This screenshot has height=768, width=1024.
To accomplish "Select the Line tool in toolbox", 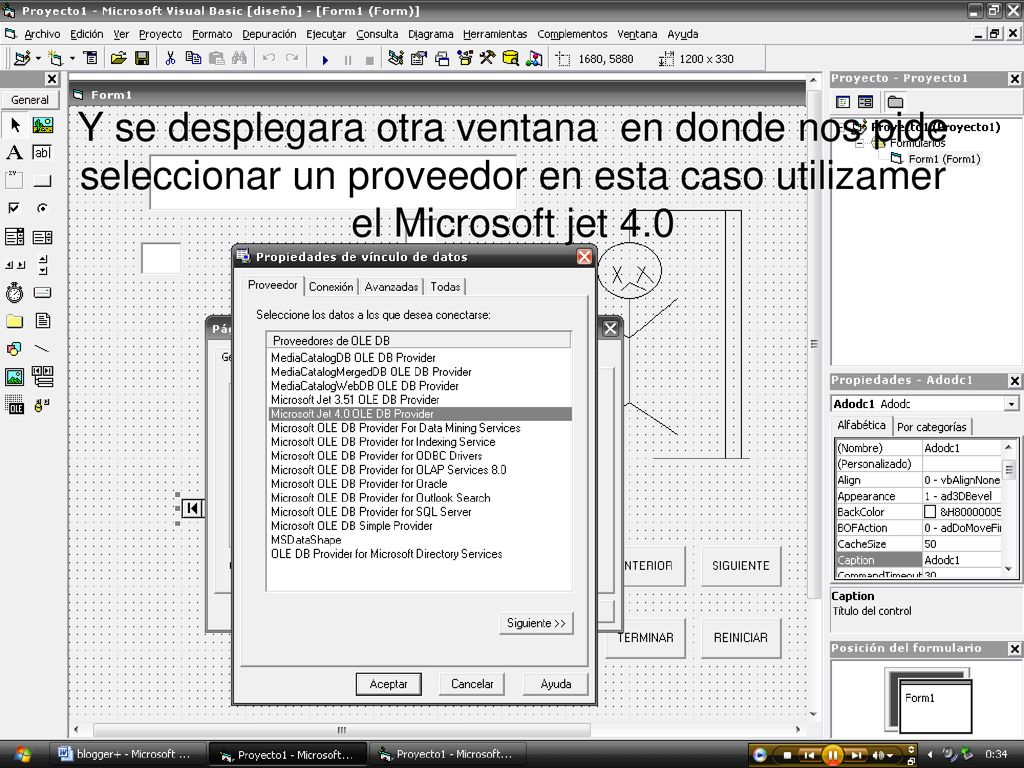I will pos(42,349).
